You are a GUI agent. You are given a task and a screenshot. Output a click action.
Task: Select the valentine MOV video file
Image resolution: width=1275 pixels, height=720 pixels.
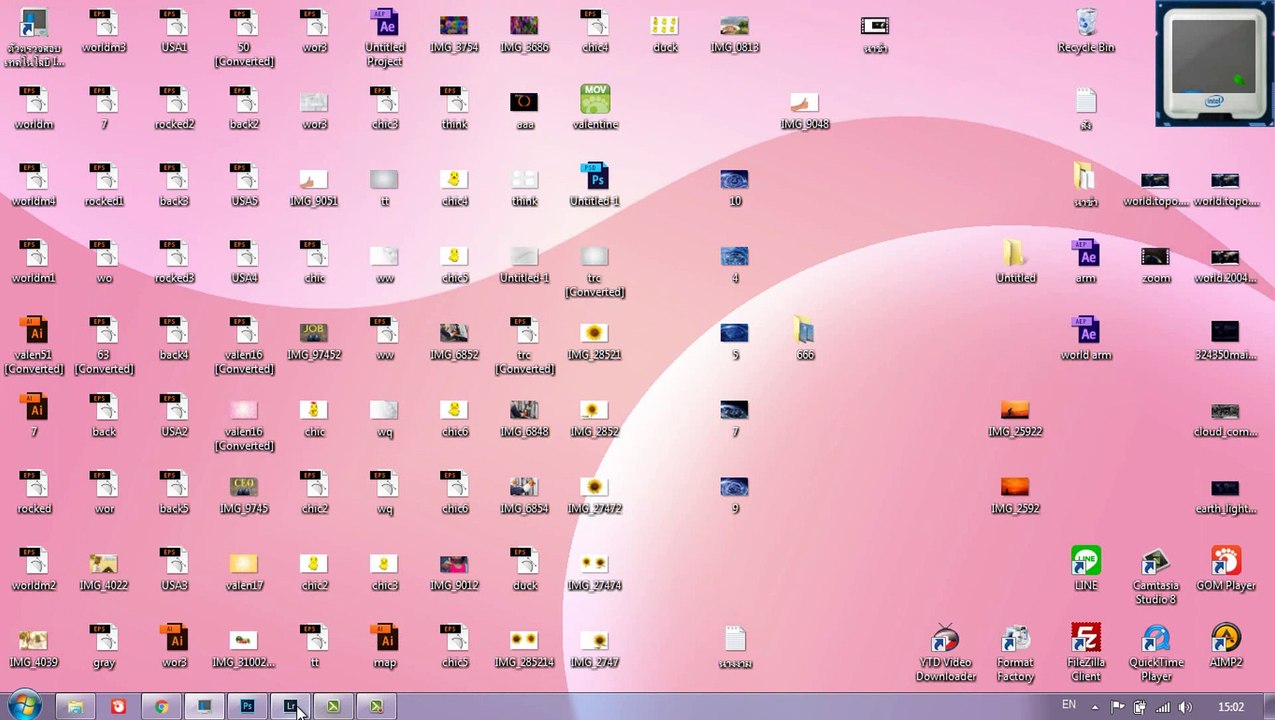coord(595,107)
